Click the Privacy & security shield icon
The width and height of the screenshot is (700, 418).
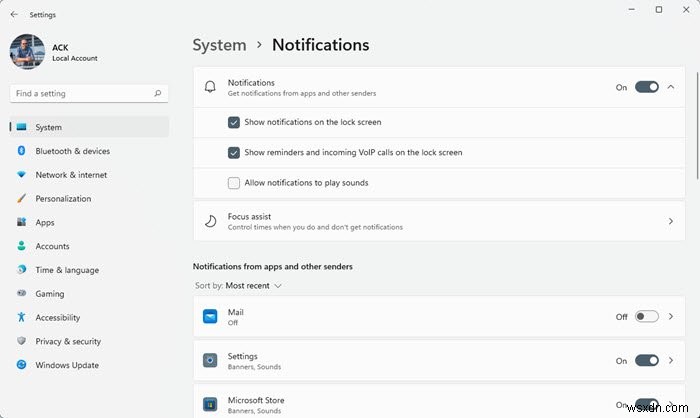pyautogui.click(x=21, y=342)
